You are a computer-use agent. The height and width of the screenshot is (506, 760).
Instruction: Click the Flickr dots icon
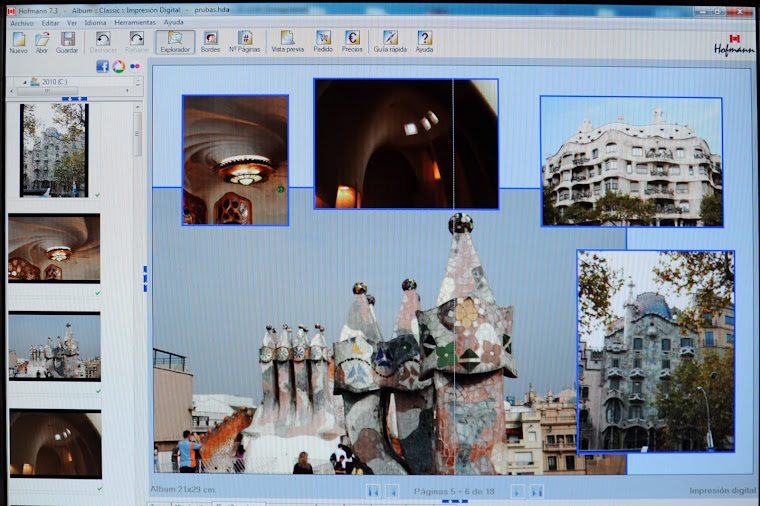[x=135, y=66]
